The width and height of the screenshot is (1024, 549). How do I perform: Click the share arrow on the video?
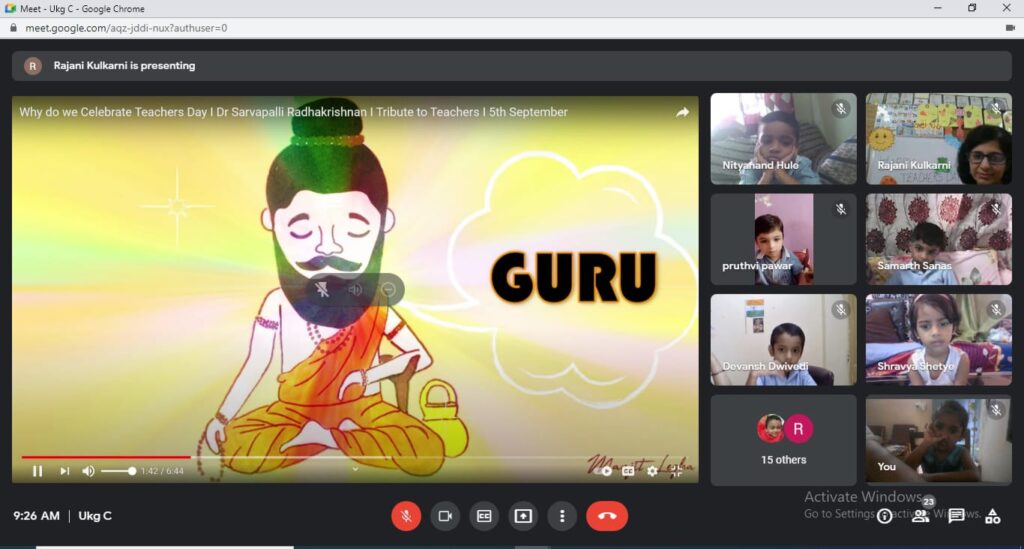[682, 113]
